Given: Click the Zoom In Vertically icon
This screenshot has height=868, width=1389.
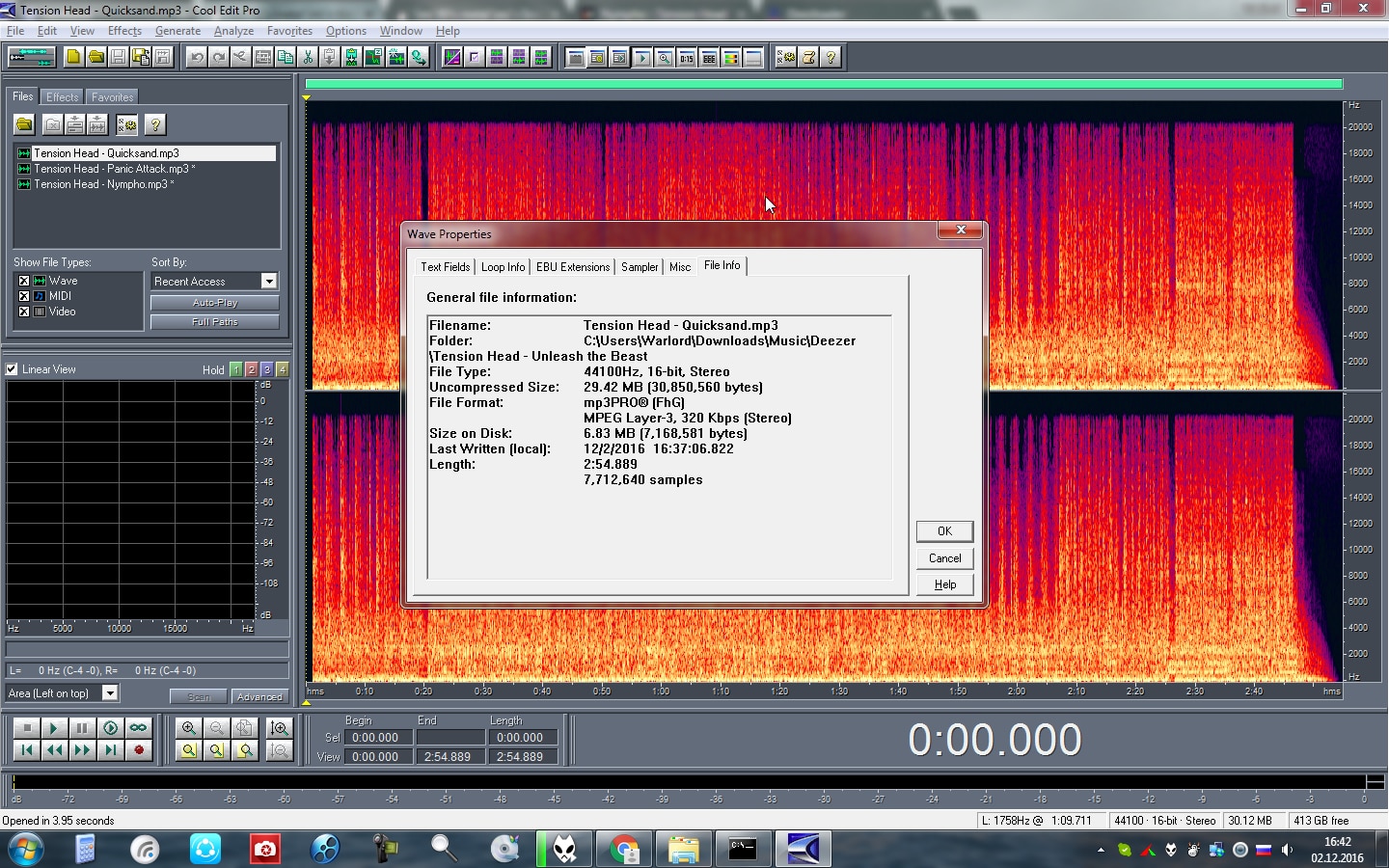Looking at the screenshot, I should [280, 728].
